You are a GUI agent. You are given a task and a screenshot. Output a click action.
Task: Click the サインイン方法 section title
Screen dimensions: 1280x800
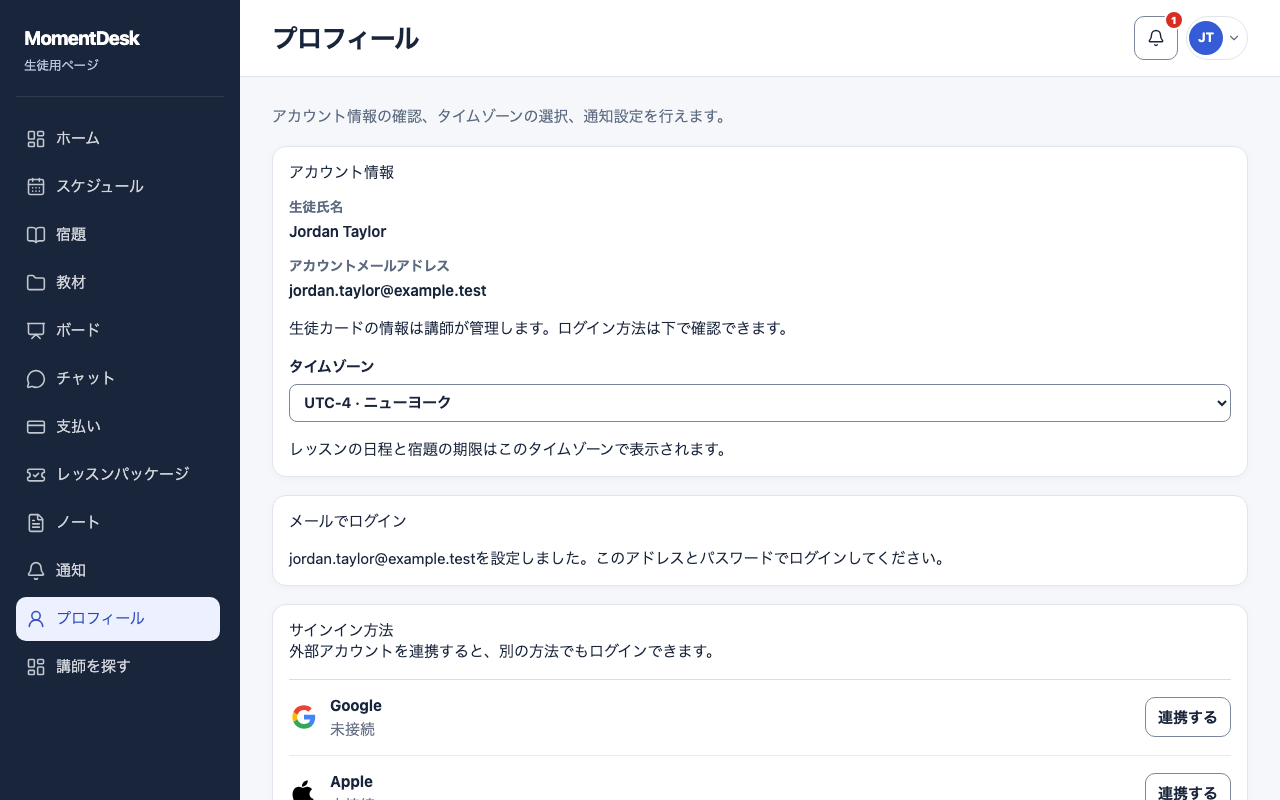click(x=341, y=630)
